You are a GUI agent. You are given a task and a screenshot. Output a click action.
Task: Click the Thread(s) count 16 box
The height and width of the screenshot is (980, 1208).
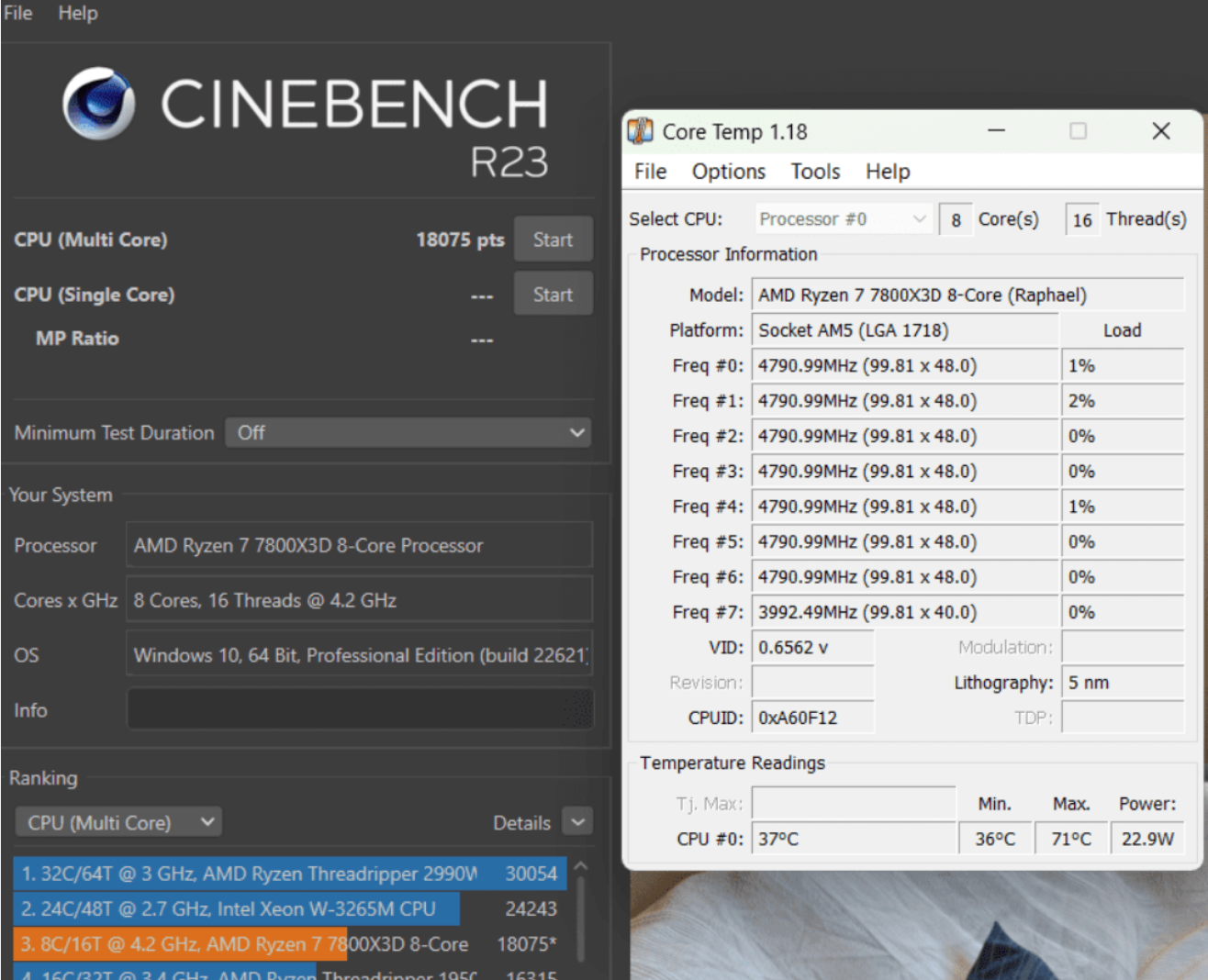[1081, 220]
